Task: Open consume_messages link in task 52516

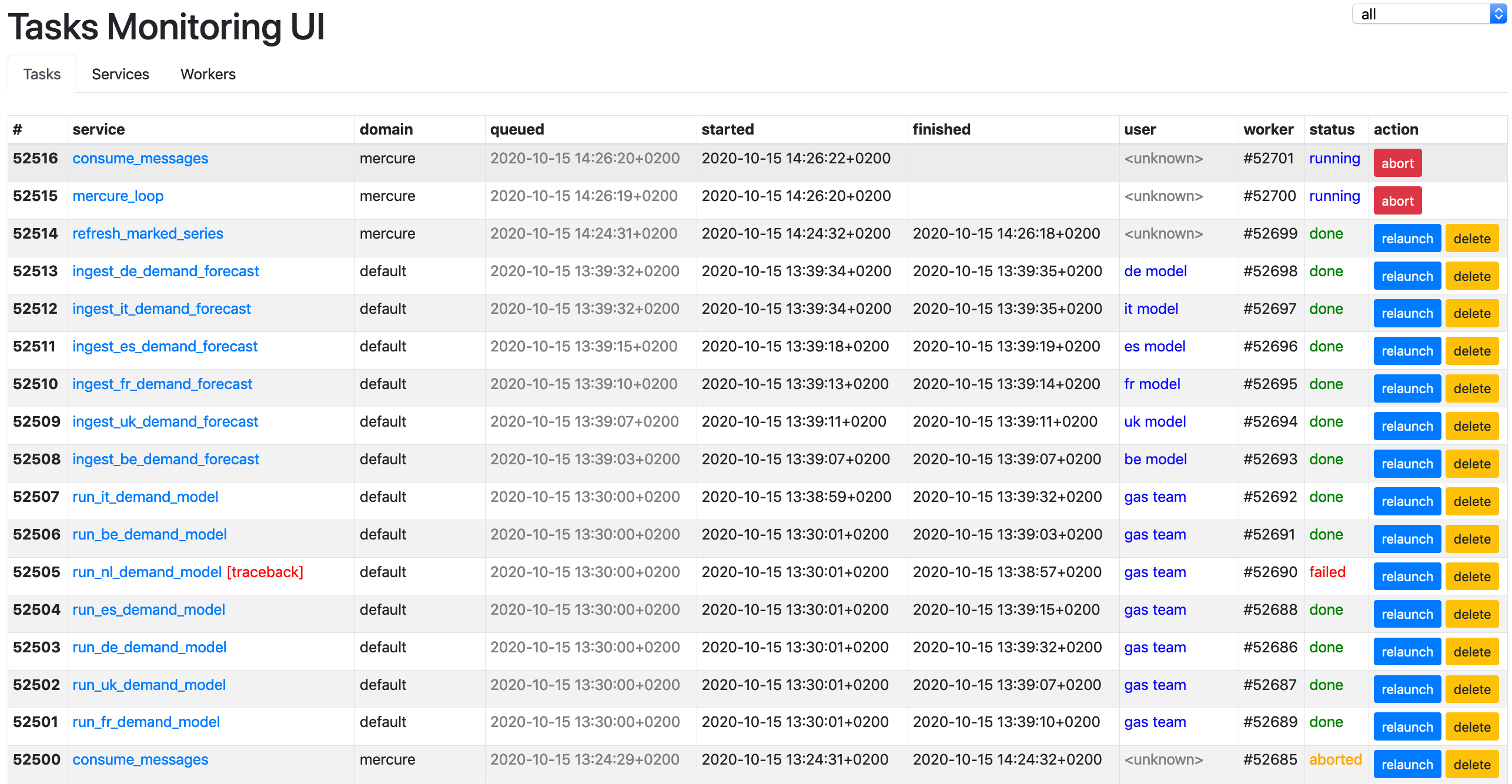Action: tap(140, 158)
